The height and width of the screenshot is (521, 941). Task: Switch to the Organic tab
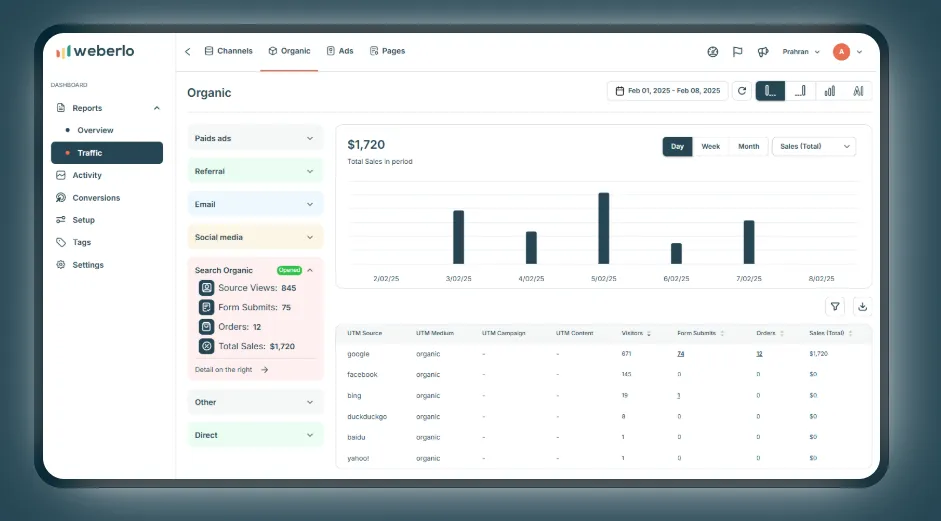289,51
